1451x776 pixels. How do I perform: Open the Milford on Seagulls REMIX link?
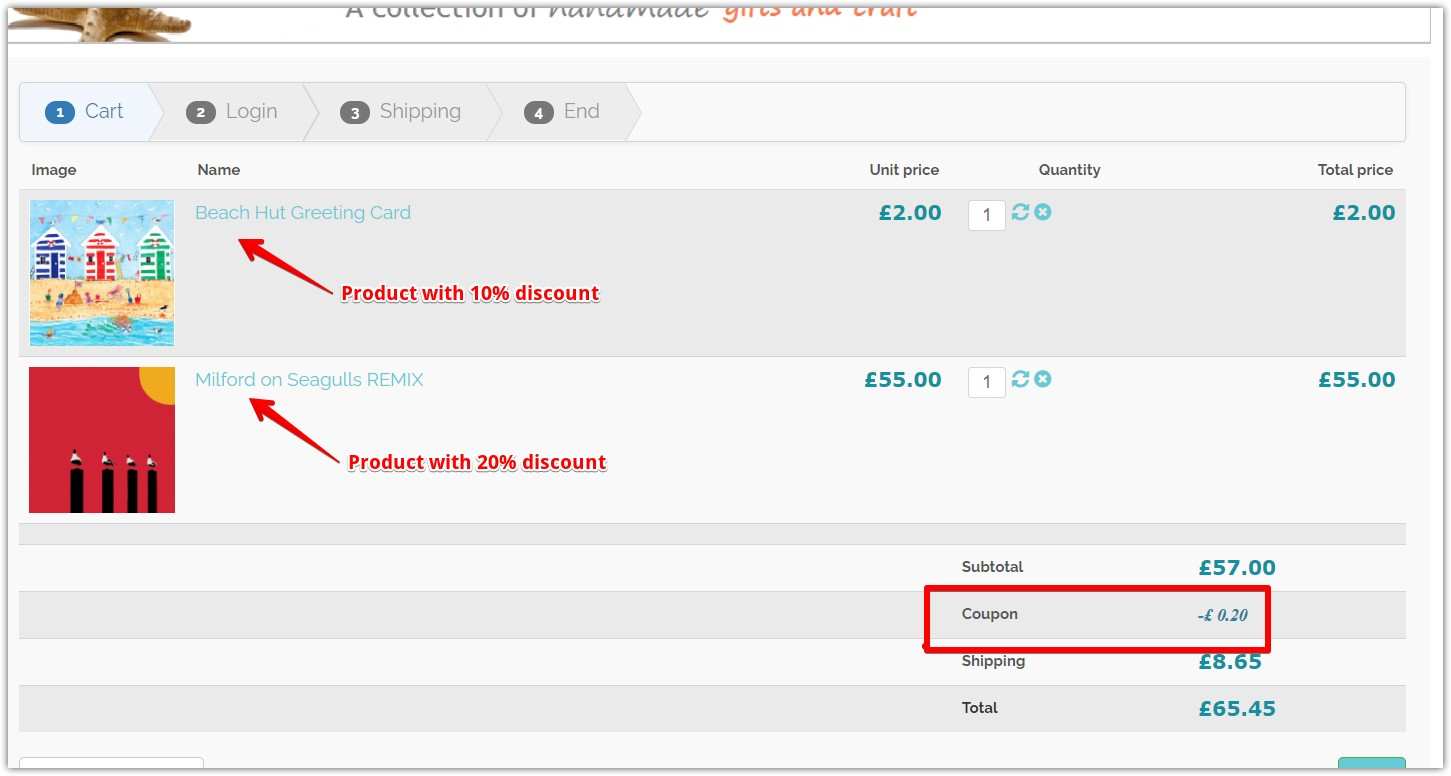(x=309, y=380)
